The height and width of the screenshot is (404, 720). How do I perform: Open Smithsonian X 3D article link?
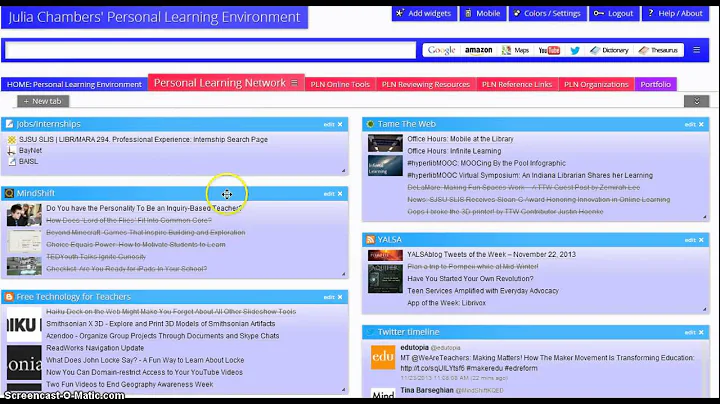(x=161, y=324)
